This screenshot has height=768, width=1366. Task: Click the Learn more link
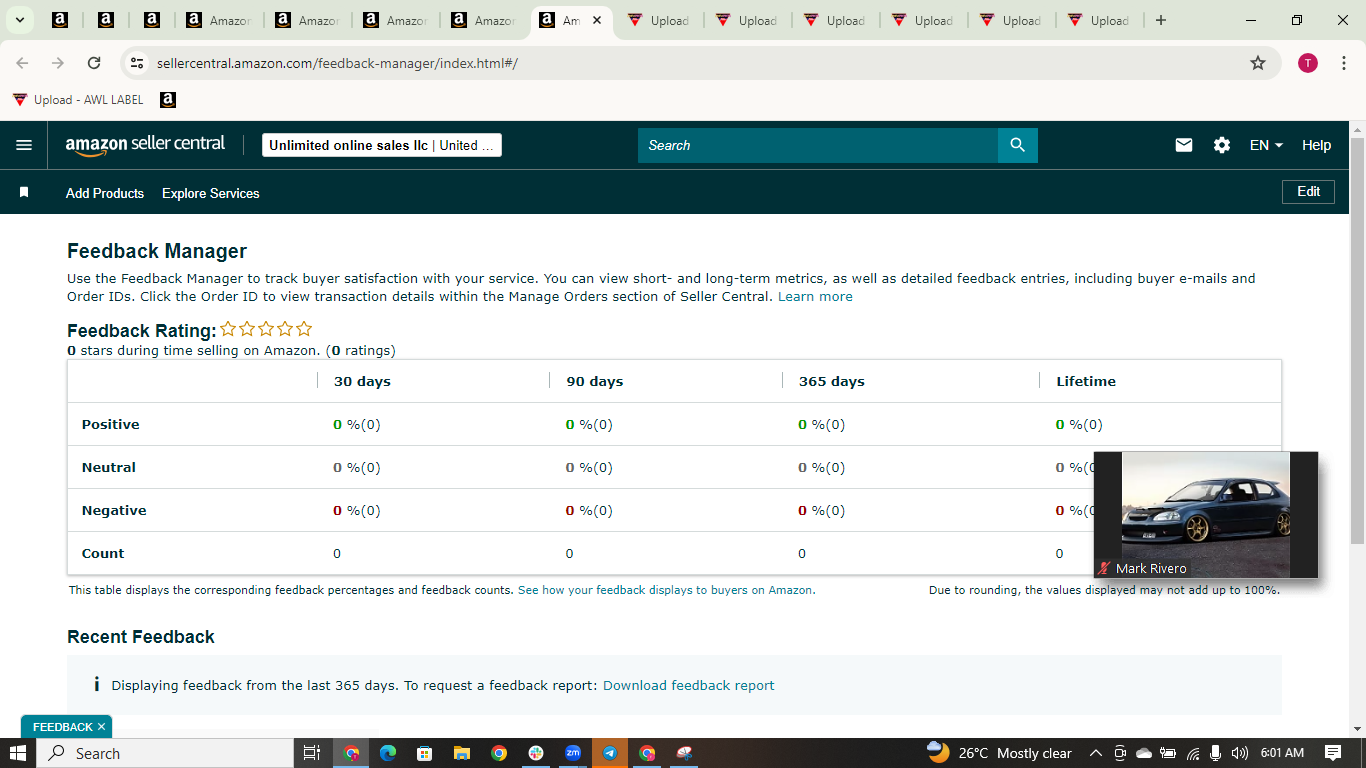click(x=815, y=297)
